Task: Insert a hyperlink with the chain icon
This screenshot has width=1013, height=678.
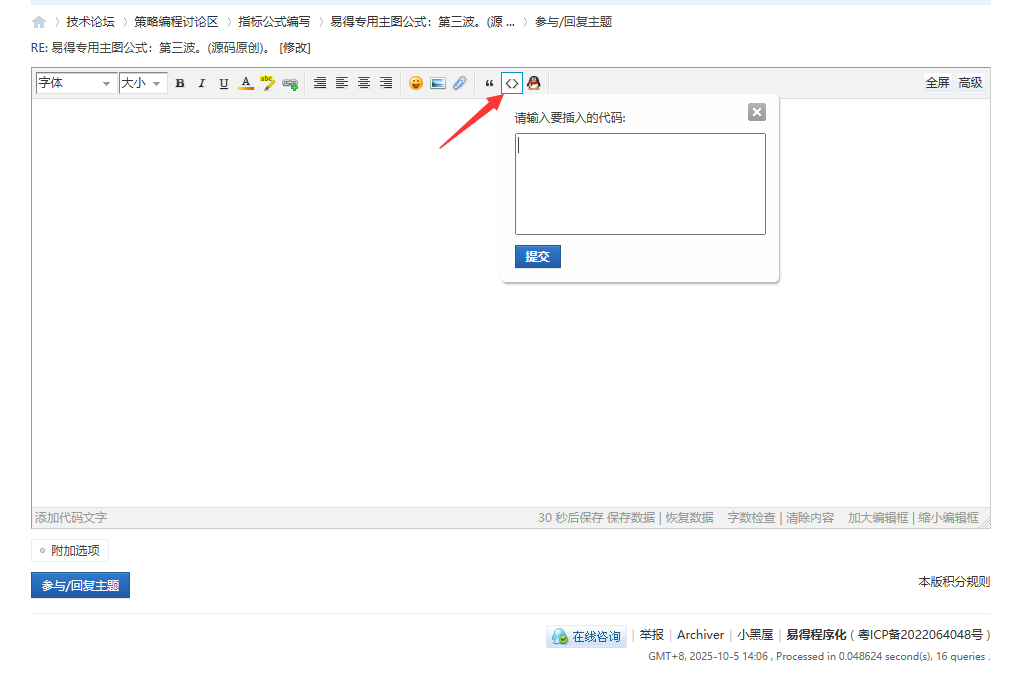Action: [x=290, y=83]
